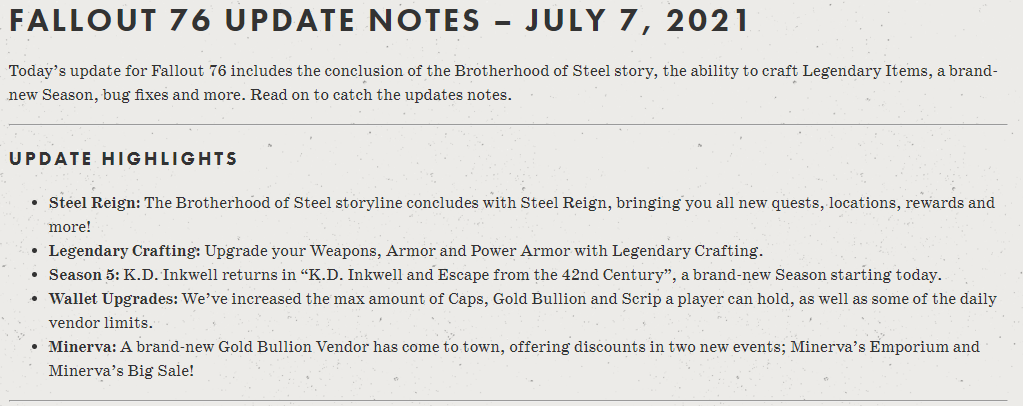Click the Update Highlights heading
The image size is (1023, 406).
[x=123, y=159]
